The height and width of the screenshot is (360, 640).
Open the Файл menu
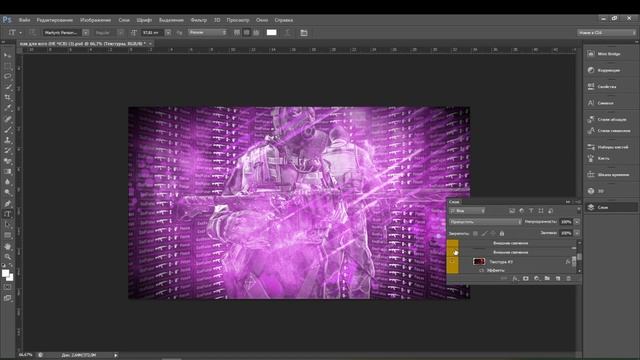click(x=24, y=20)
